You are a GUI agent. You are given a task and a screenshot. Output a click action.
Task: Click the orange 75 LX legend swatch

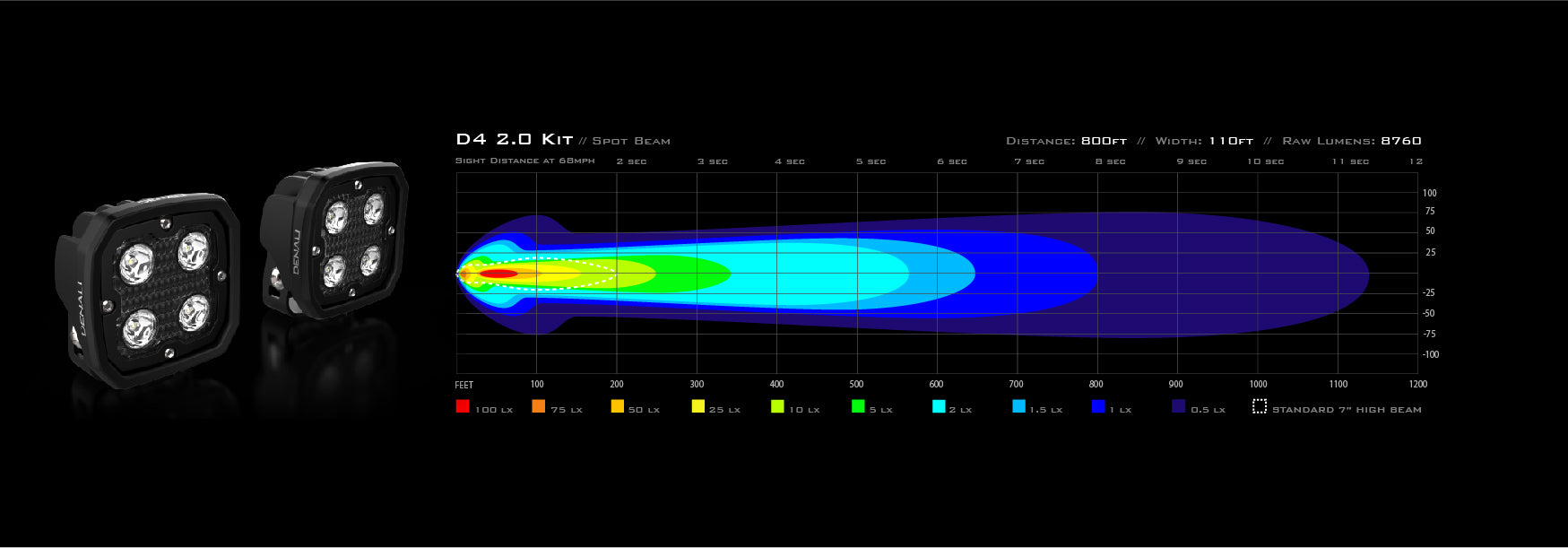(538, 406)
